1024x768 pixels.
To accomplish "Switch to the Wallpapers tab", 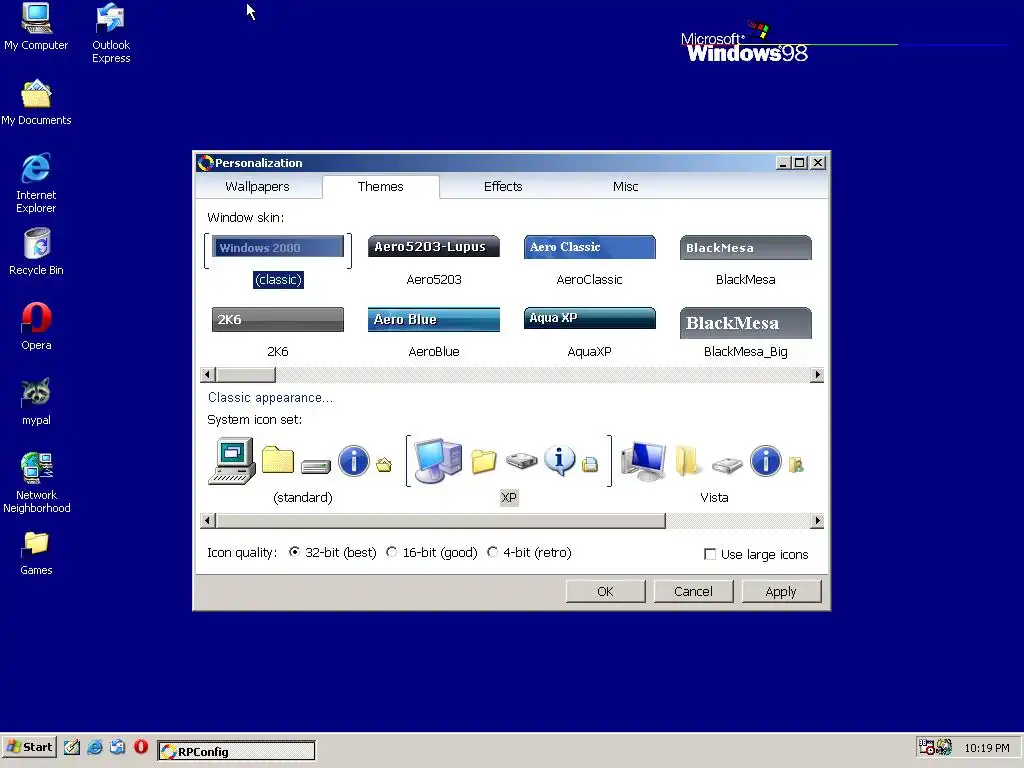I will click(x=257, y=187).
